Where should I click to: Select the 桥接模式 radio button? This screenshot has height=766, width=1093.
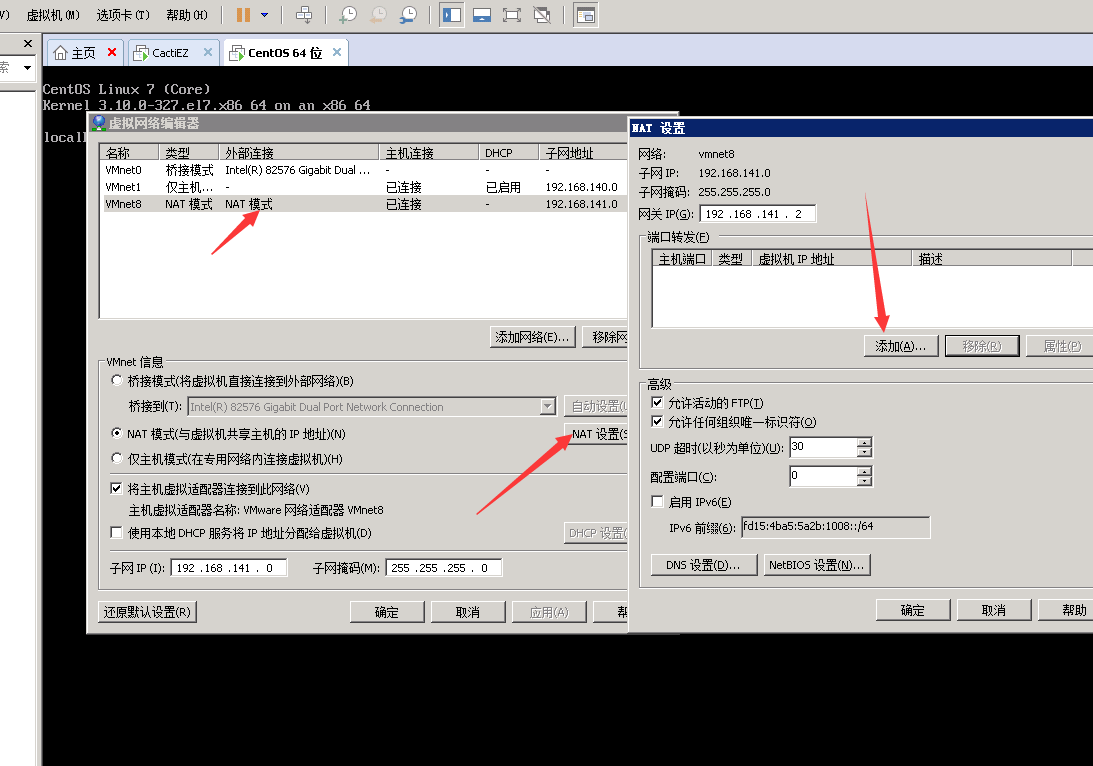click(x=117, y=381)
